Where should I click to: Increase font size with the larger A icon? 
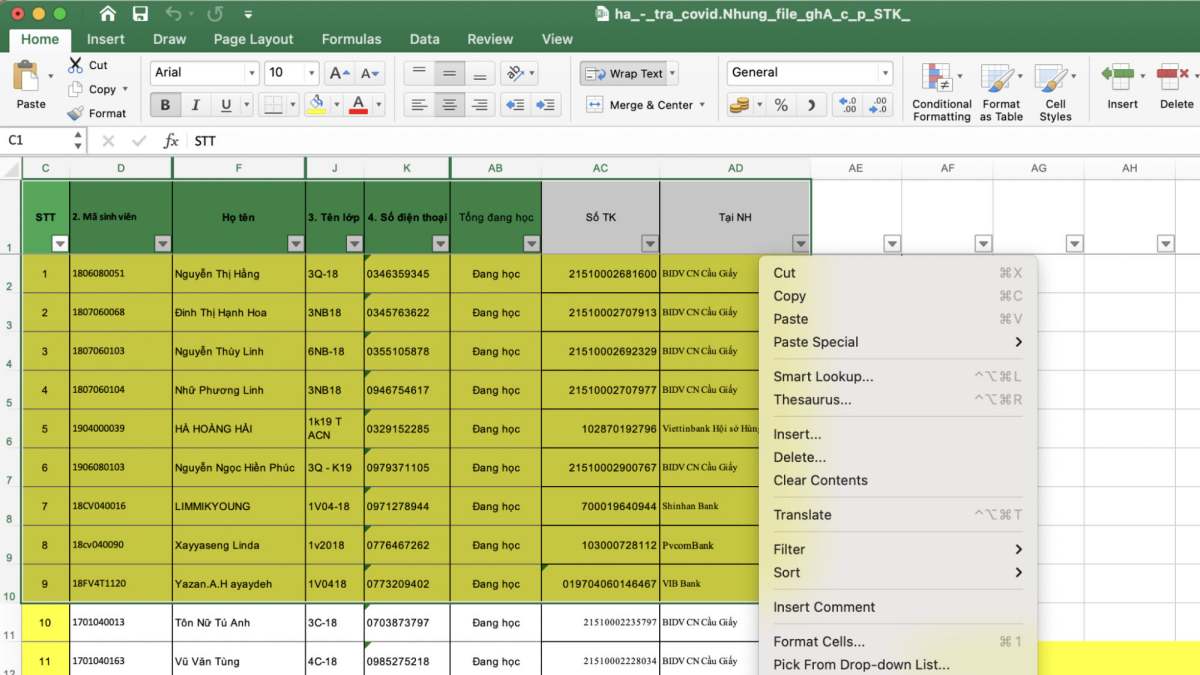pos(339,73)
